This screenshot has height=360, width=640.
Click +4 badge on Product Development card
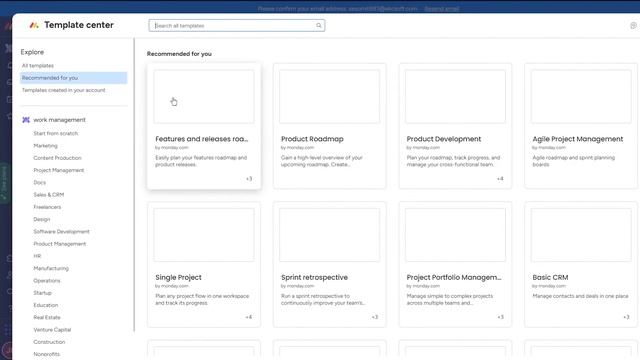(x=500, y=179)
